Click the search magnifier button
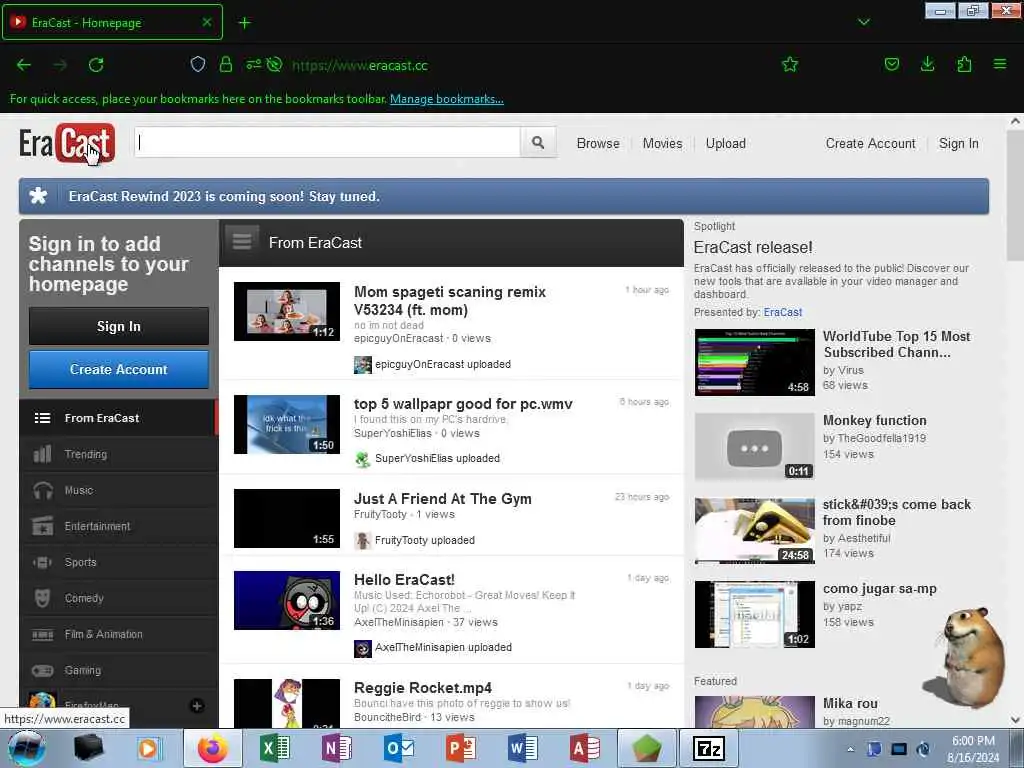This screenshot has height=768, width=1024. tap(537, 142)
